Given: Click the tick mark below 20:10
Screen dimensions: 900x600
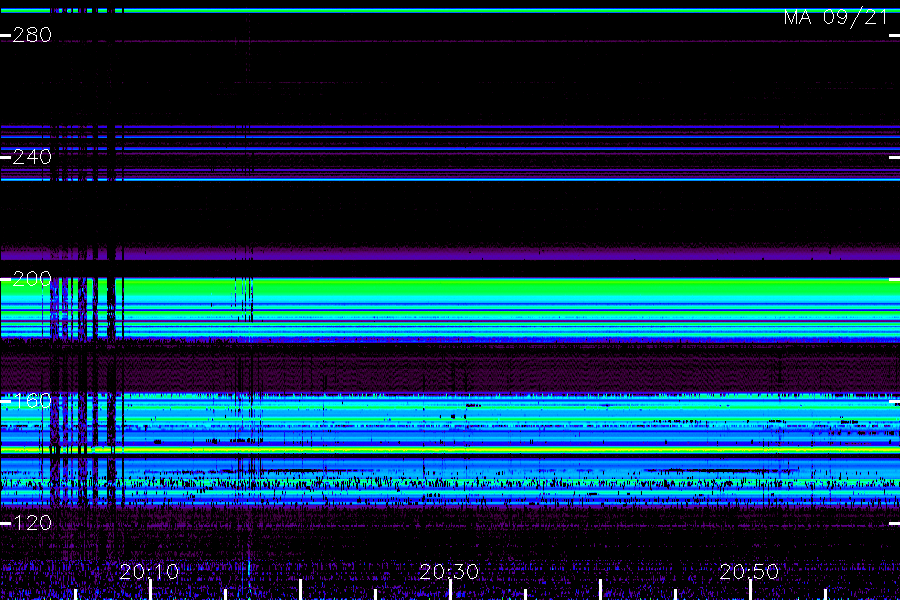Looking at the screenshot, I should point(150,590).
